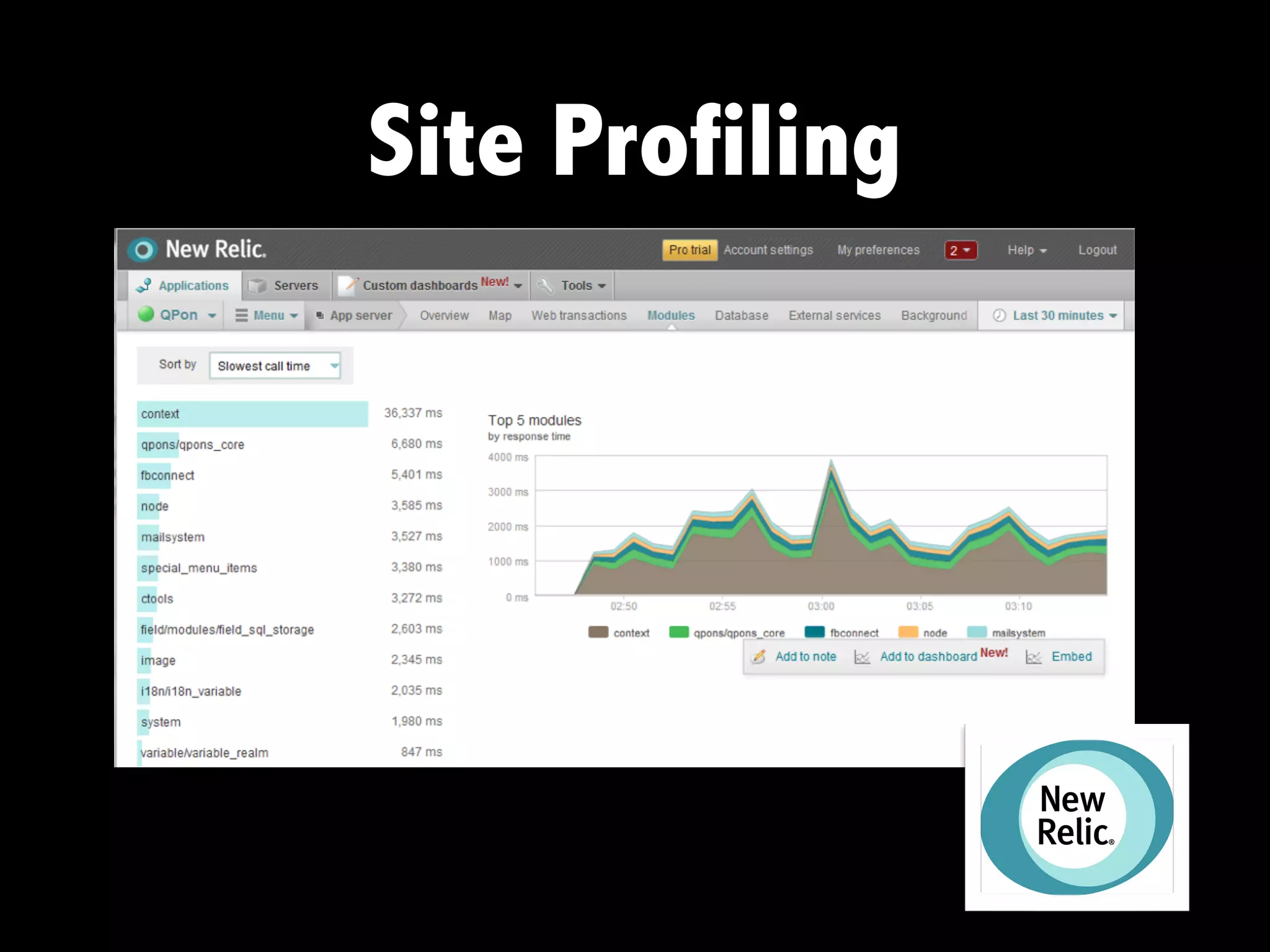Click the New Relic logo icon in header
Viewport: 1270px width, 952px height.
pos(143,250)
